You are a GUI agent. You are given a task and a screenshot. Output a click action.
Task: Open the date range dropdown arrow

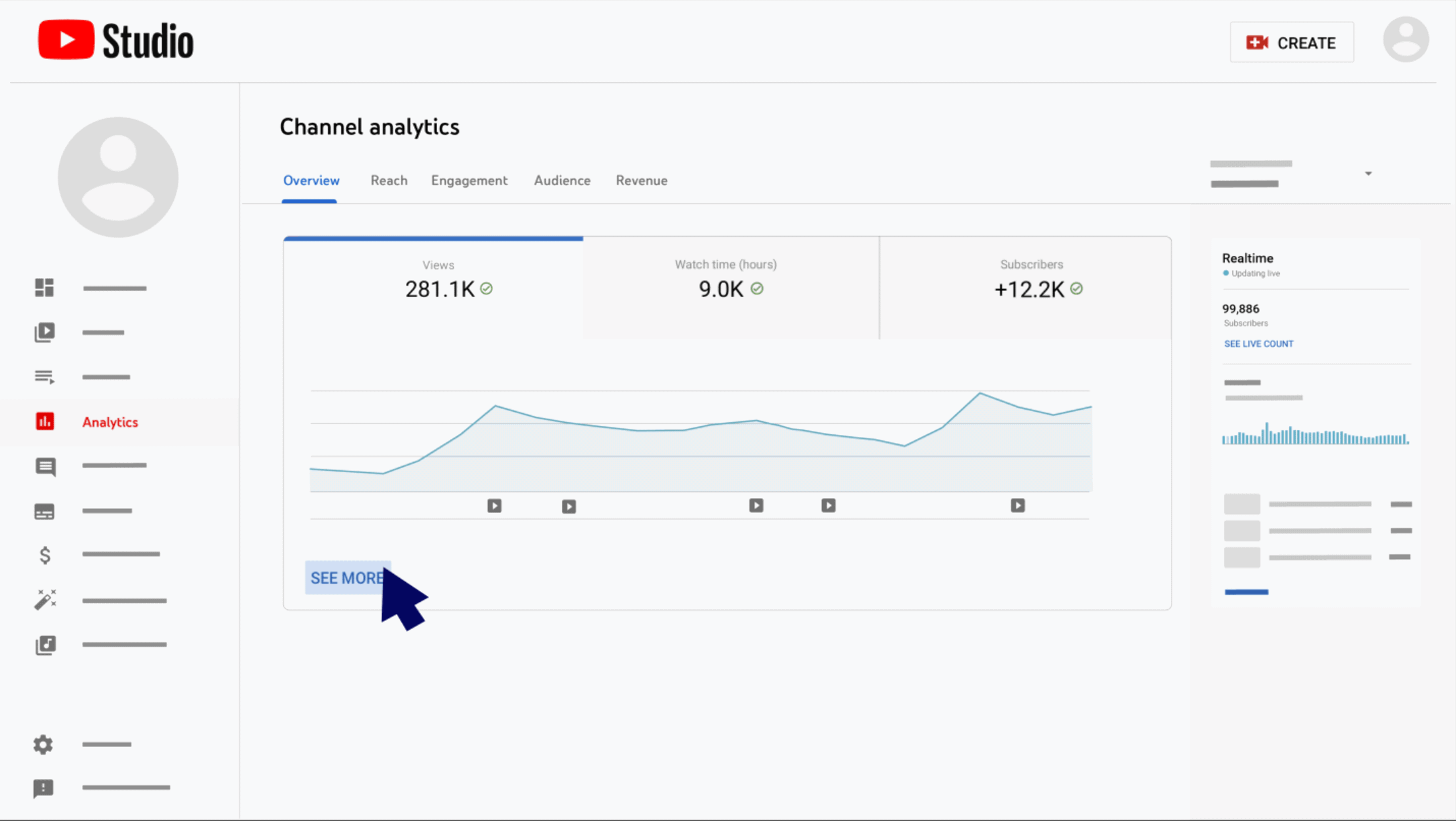point(1368,173)
